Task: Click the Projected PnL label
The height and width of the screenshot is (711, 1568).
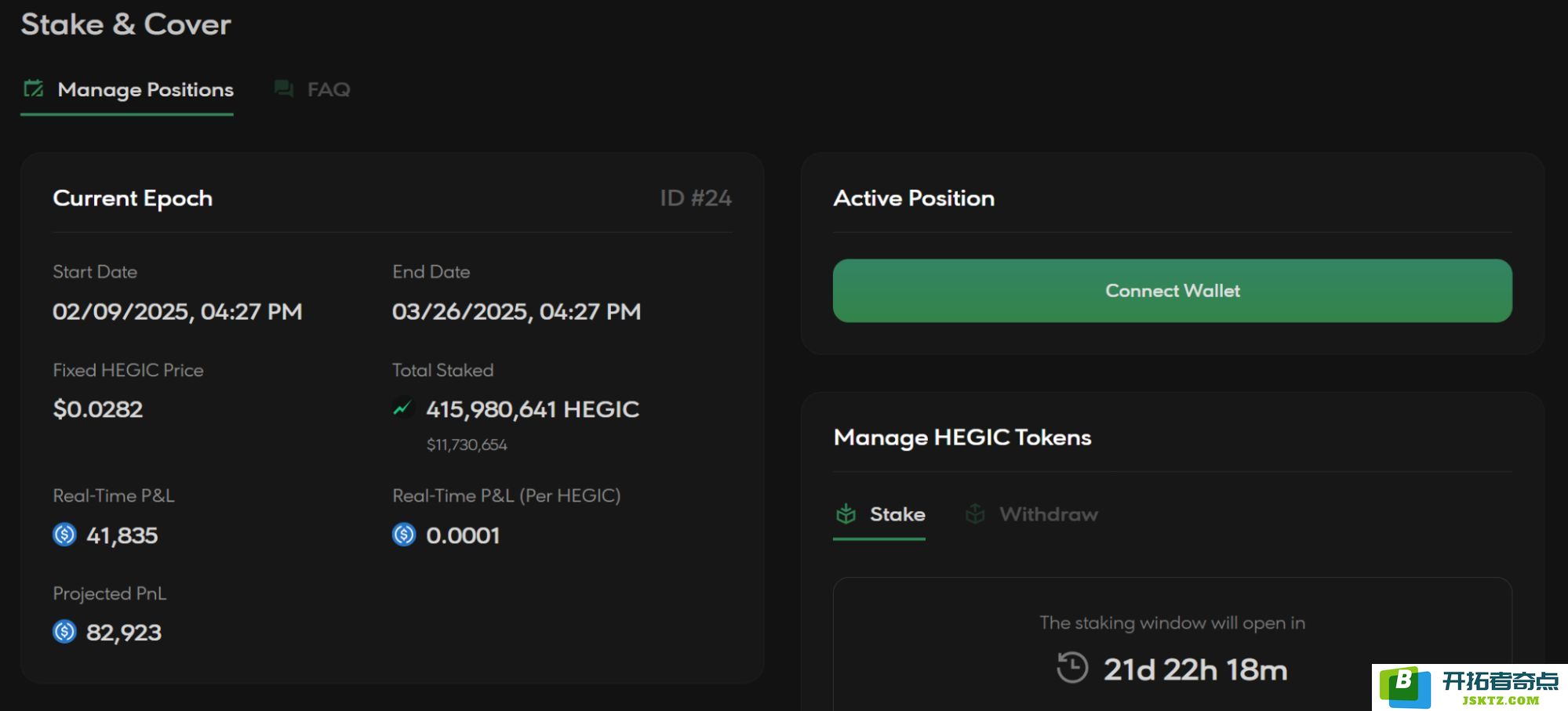Action: click(x=110, y=594)
